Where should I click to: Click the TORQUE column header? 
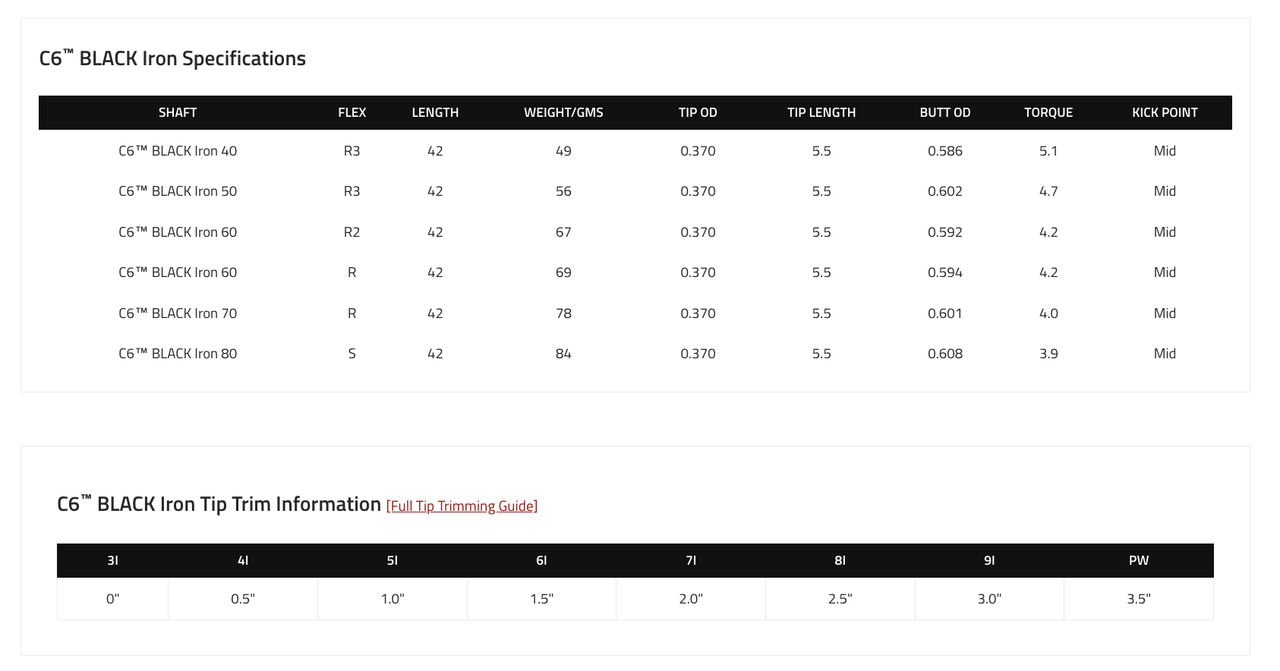point(1048,113)
